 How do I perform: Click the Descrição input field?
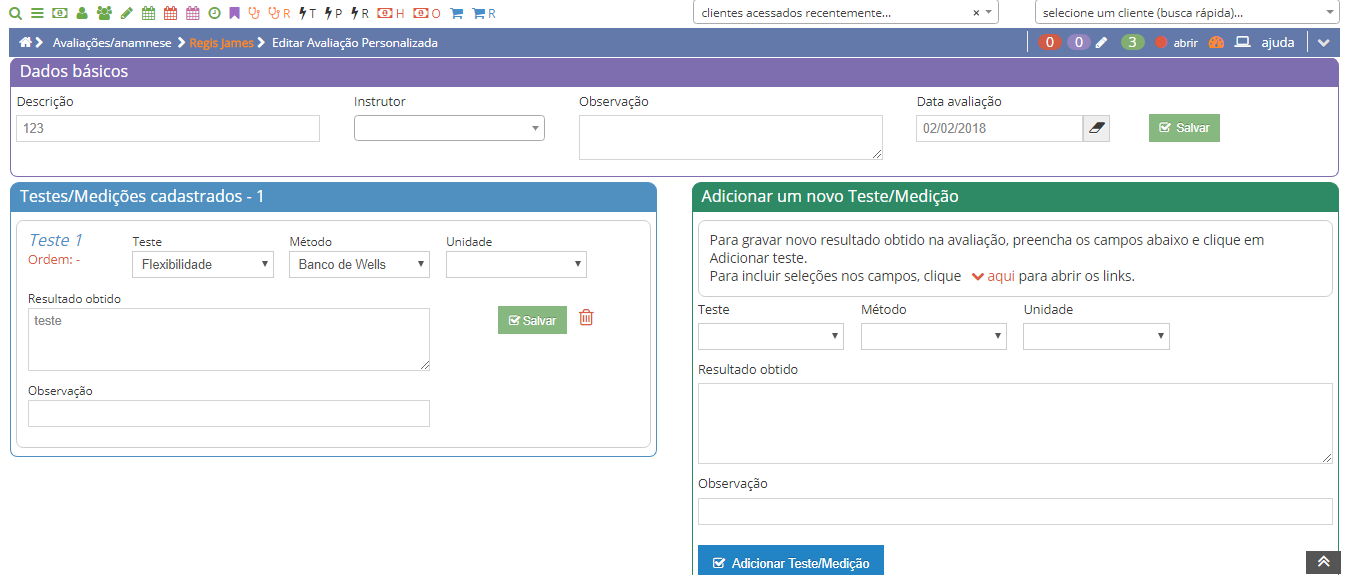168,129
